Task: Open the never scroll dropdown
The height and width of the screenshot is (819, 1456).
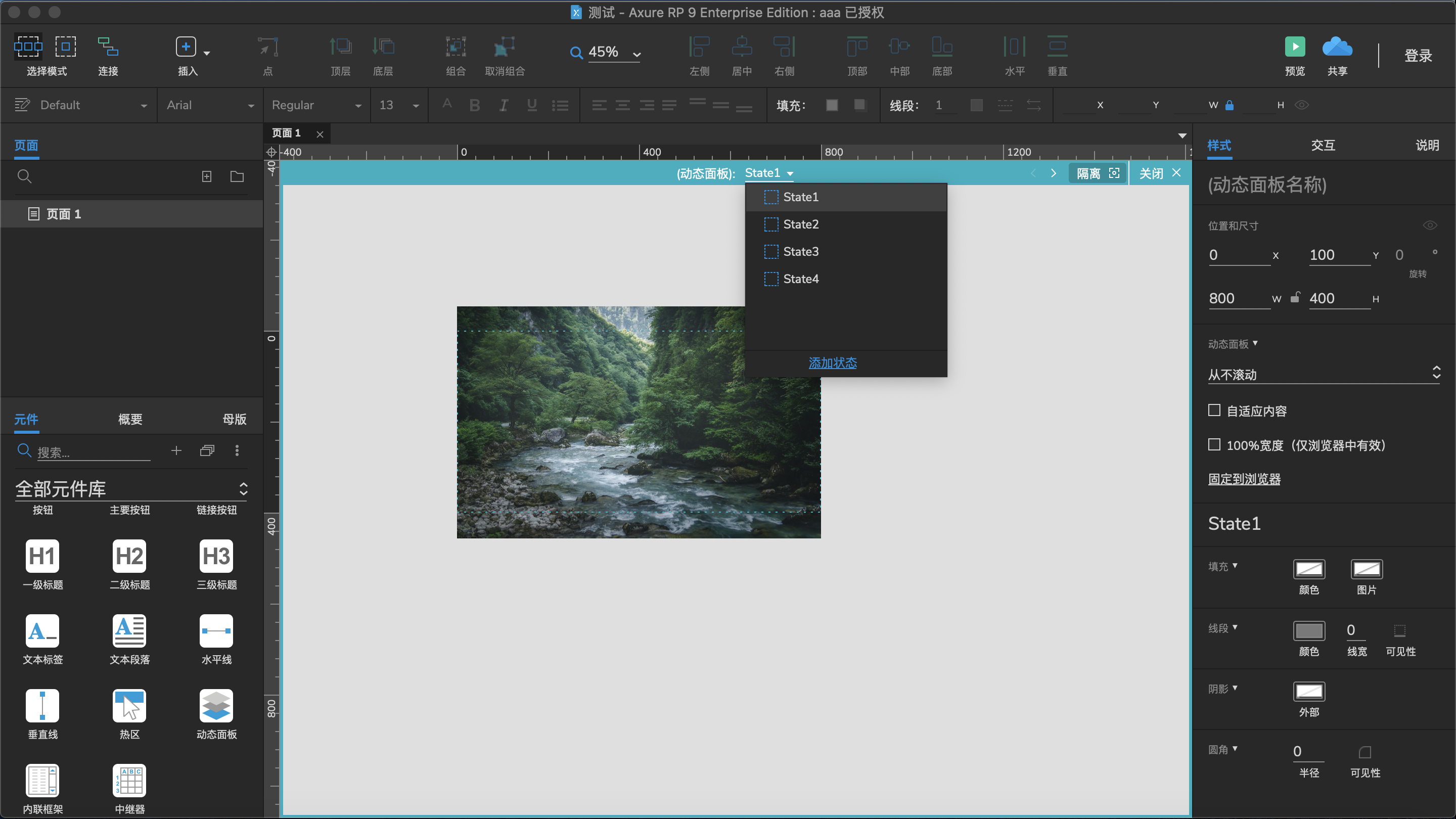Action: click(1323, 374)
